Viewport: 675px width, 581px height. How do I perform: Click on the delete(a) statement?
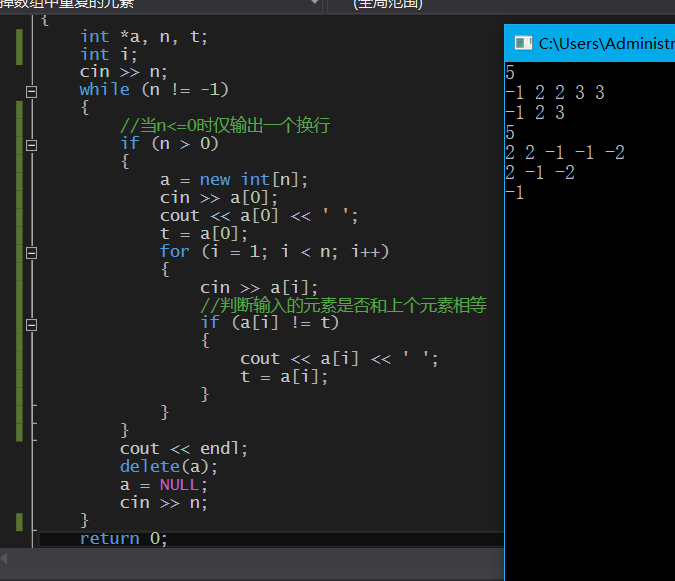point(168,467)
